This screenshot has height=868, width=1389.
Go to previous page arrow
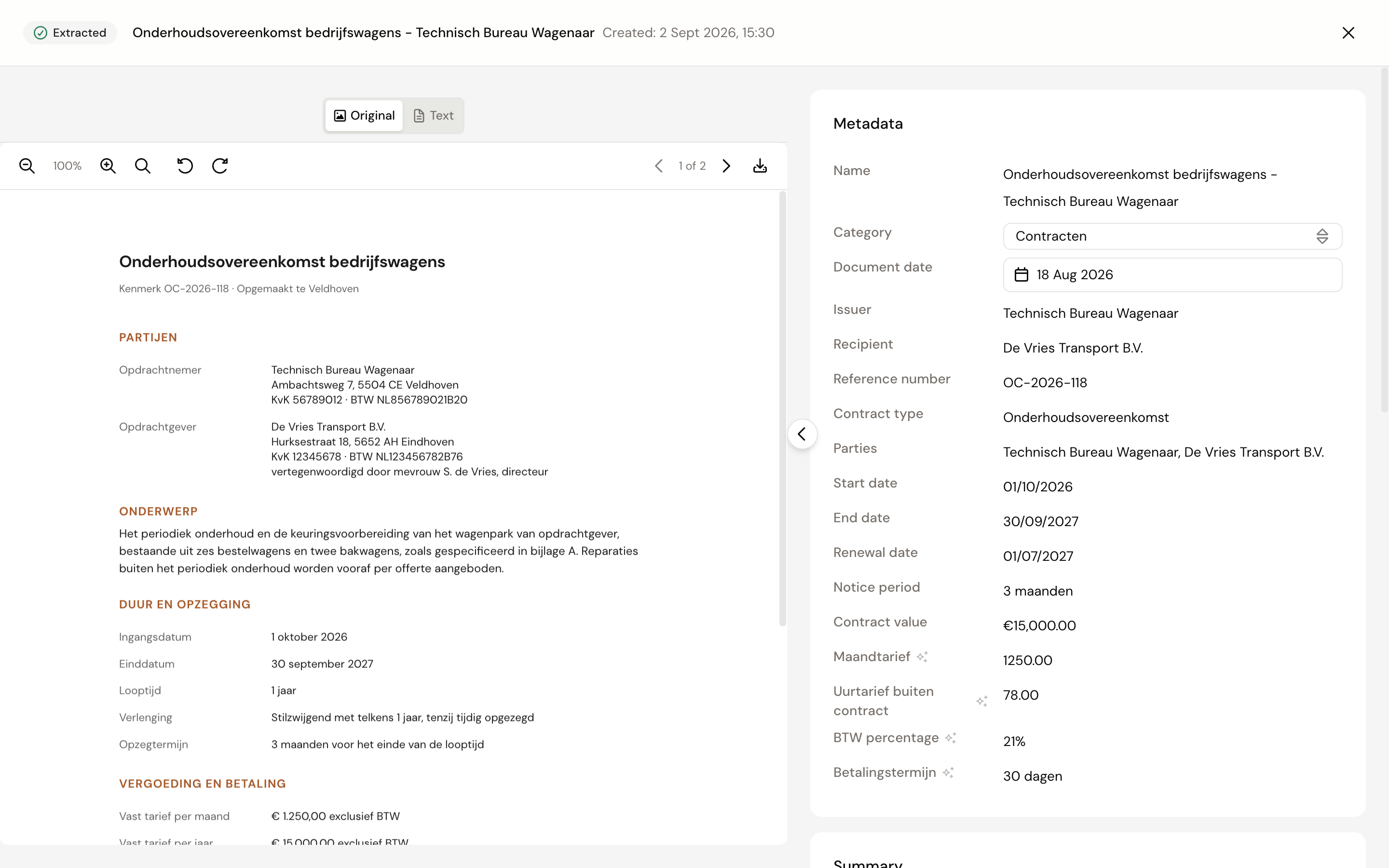(x=659, y=166)
